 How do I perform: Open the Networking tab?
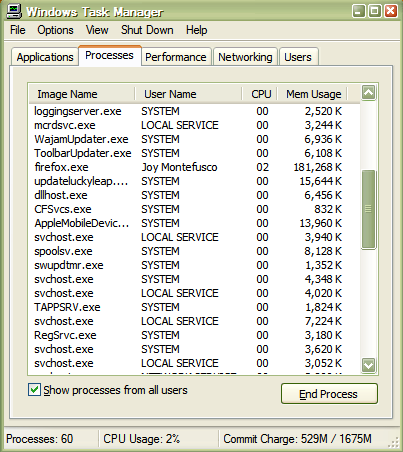tap(245, 57)
